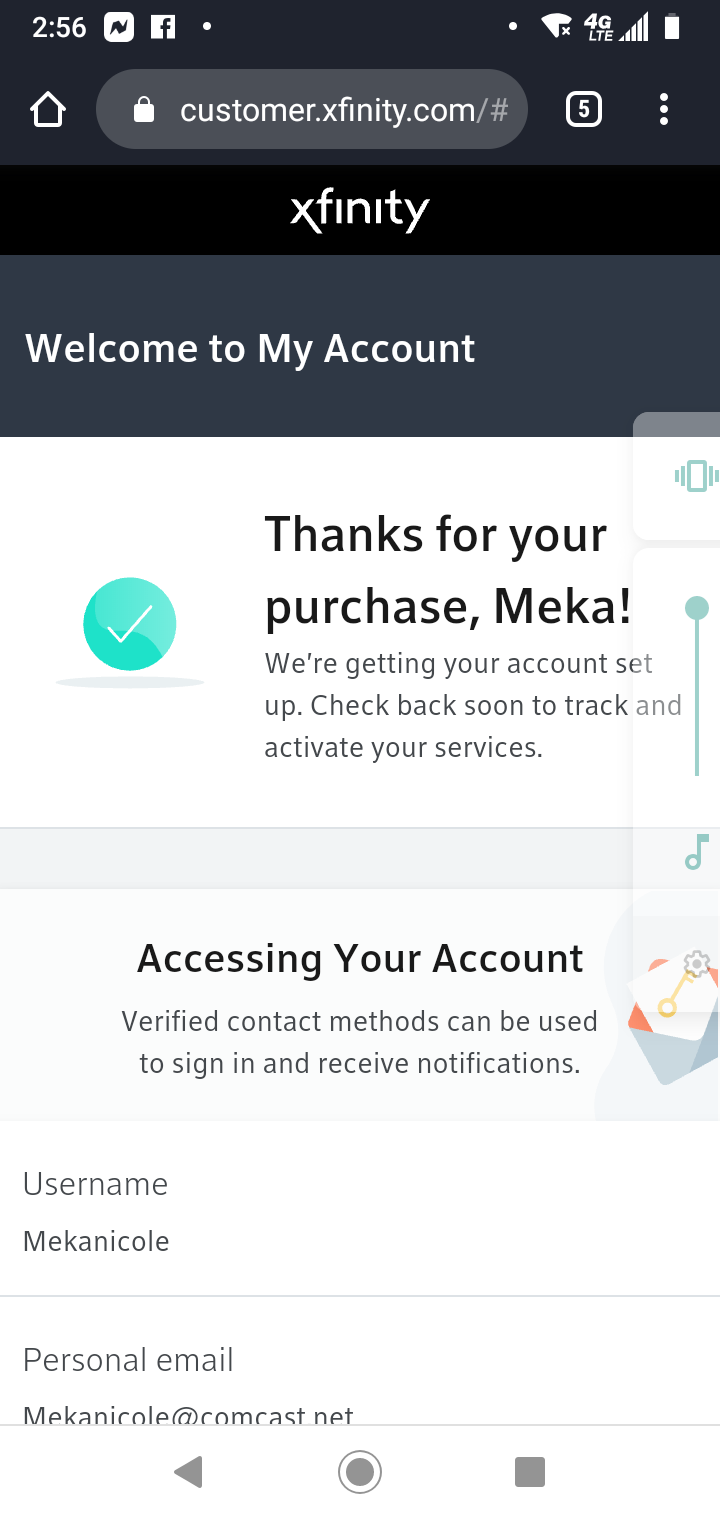Tap the Facebook notification icon in status bar
The height and width of the screenshot is (1520, 720).
pos(163,27)
